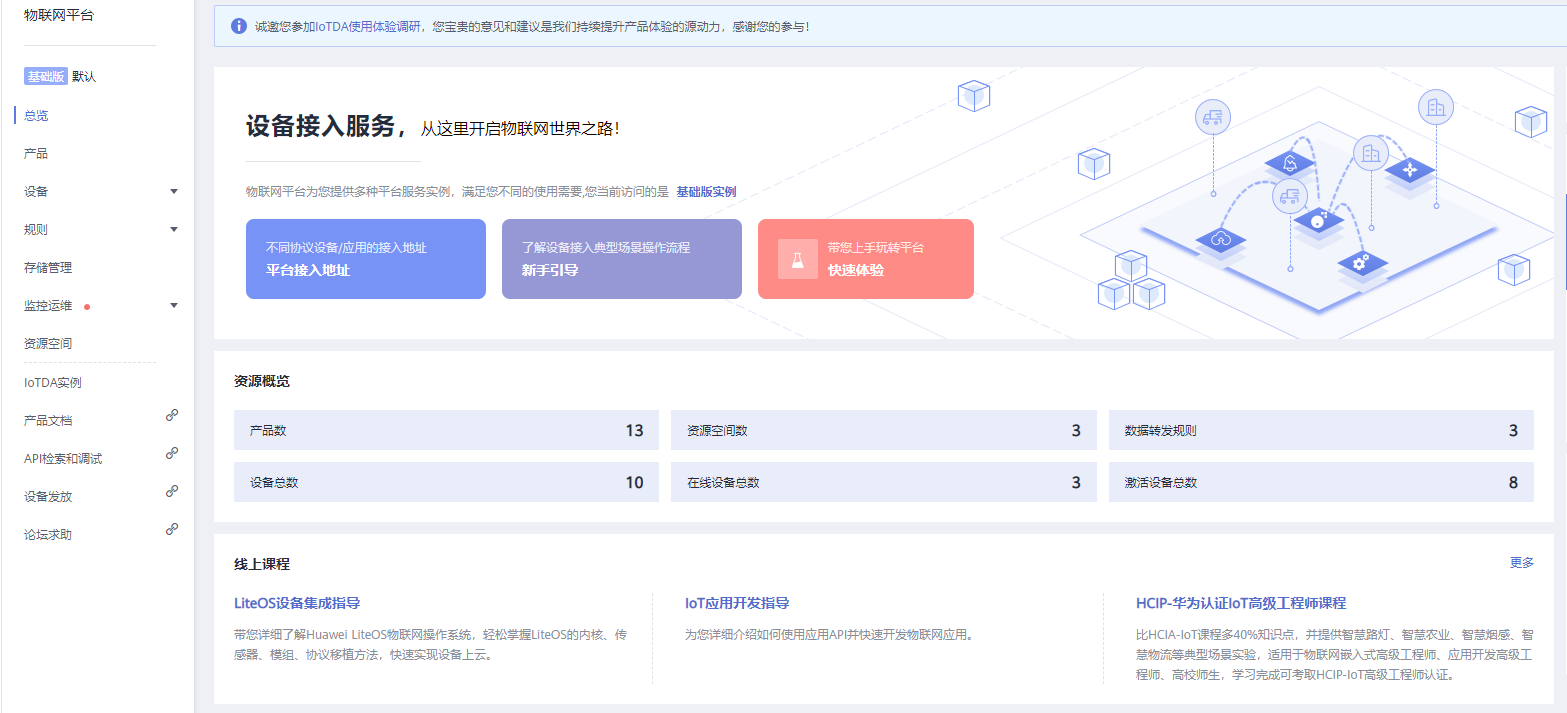This screenshot has height=713, width=1567.
Task: Click the 资源空间数 tile
Action: point(884,430)
